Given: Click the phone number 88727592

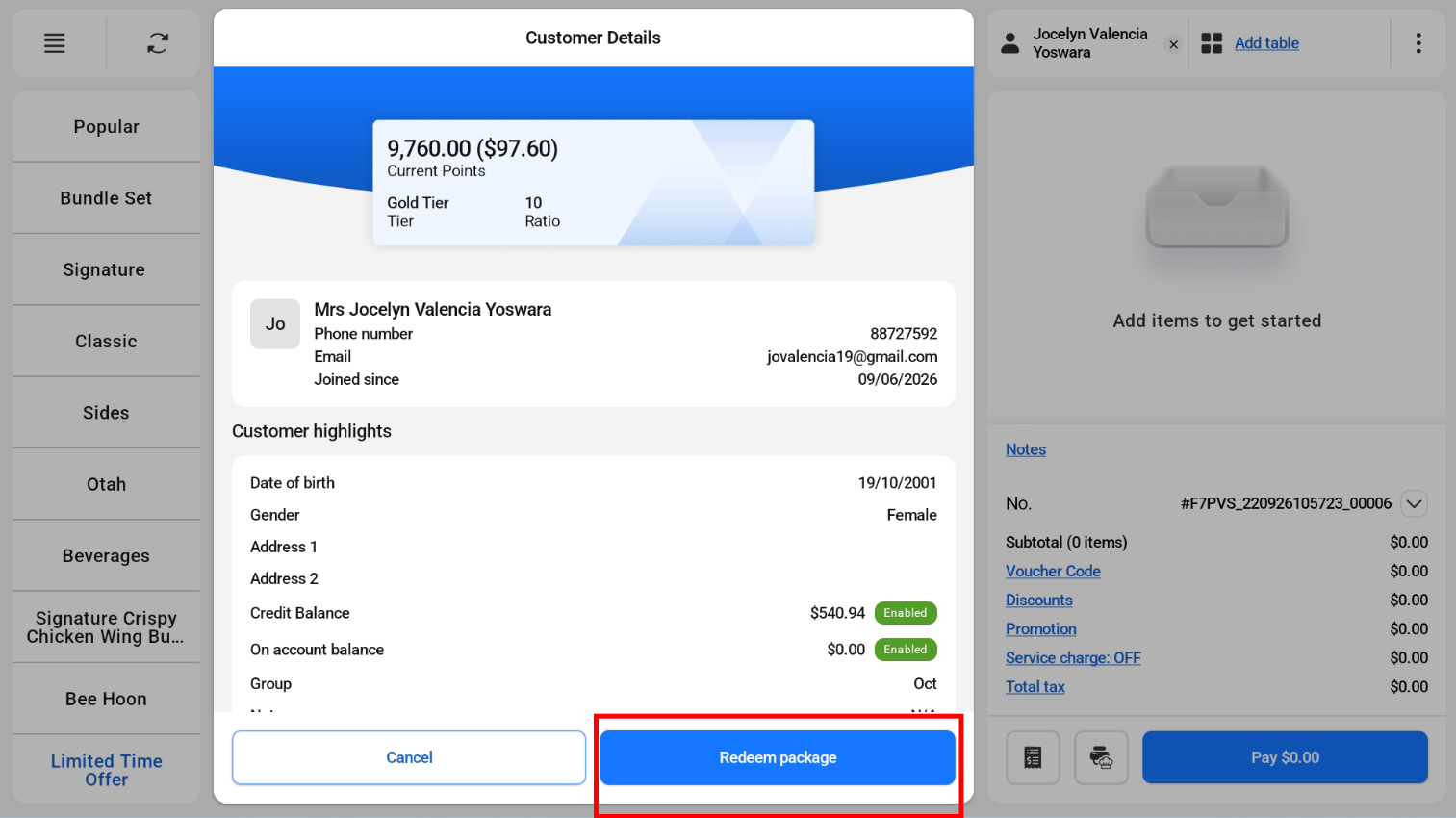Looking at the screenshot, I should (904, 334).
